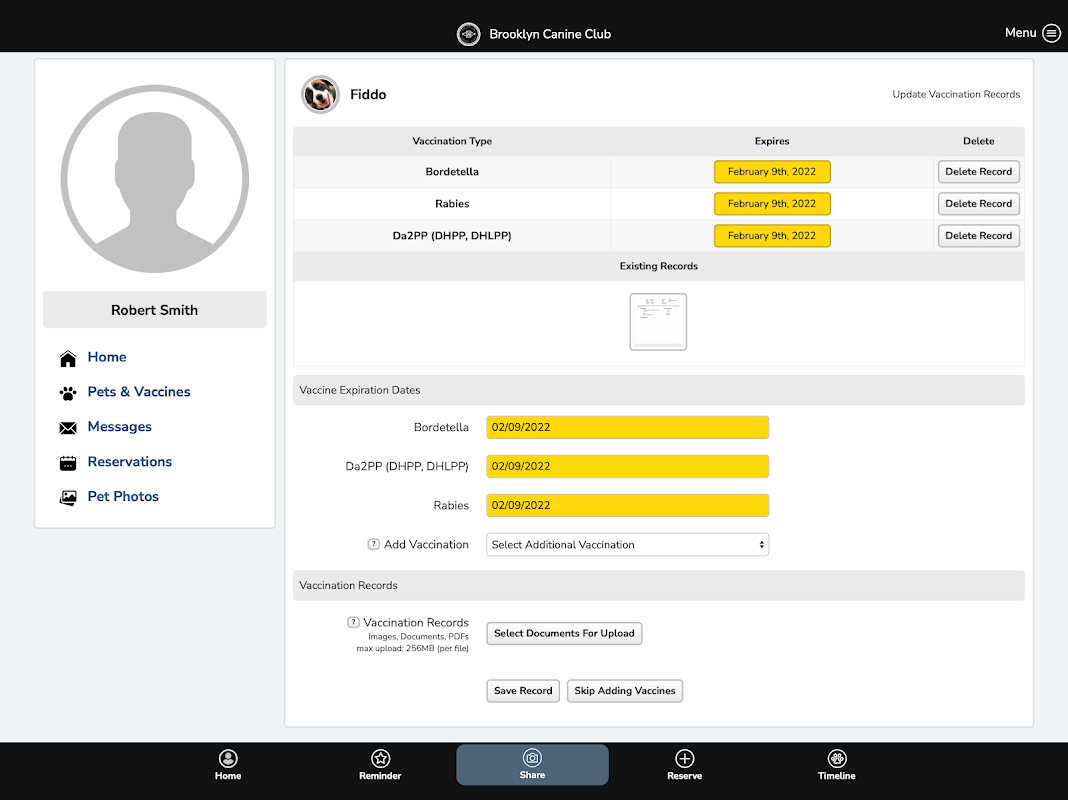Click the house icon beside Home
The image size is (1068, 800).
(x=68, y=358)
